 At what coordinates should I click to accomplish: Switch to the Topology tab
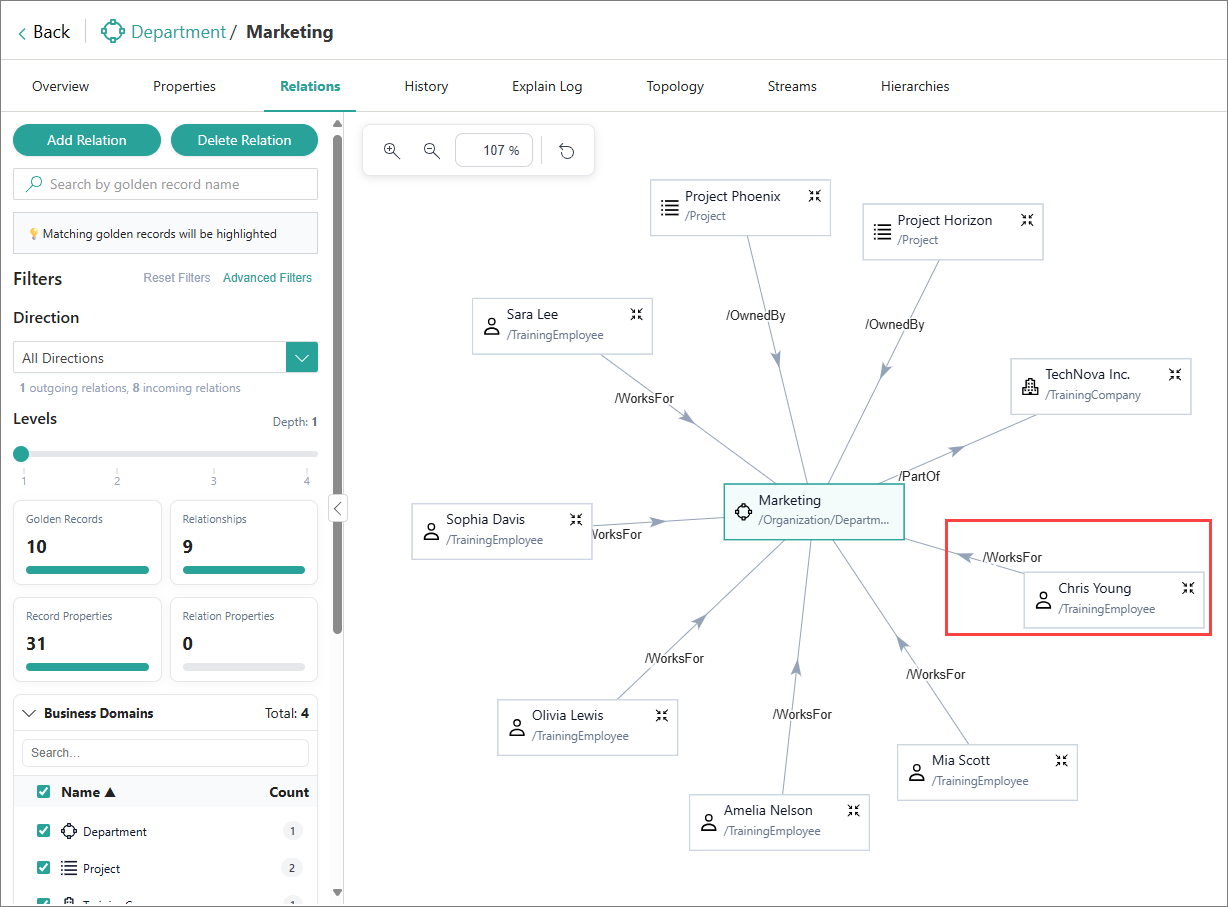pos(675,86)
